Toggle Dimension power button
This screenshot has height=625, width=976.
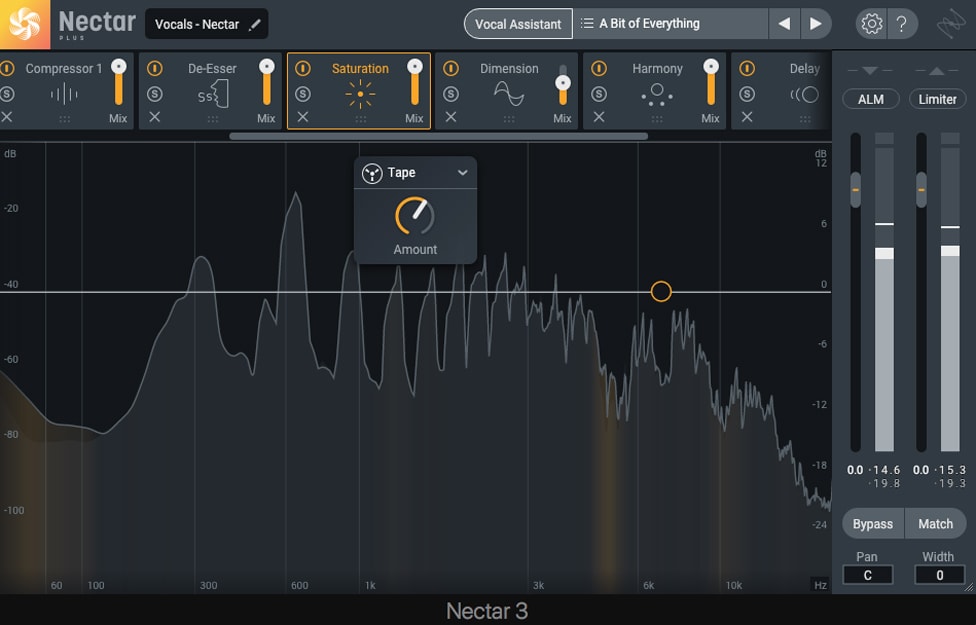451,68
